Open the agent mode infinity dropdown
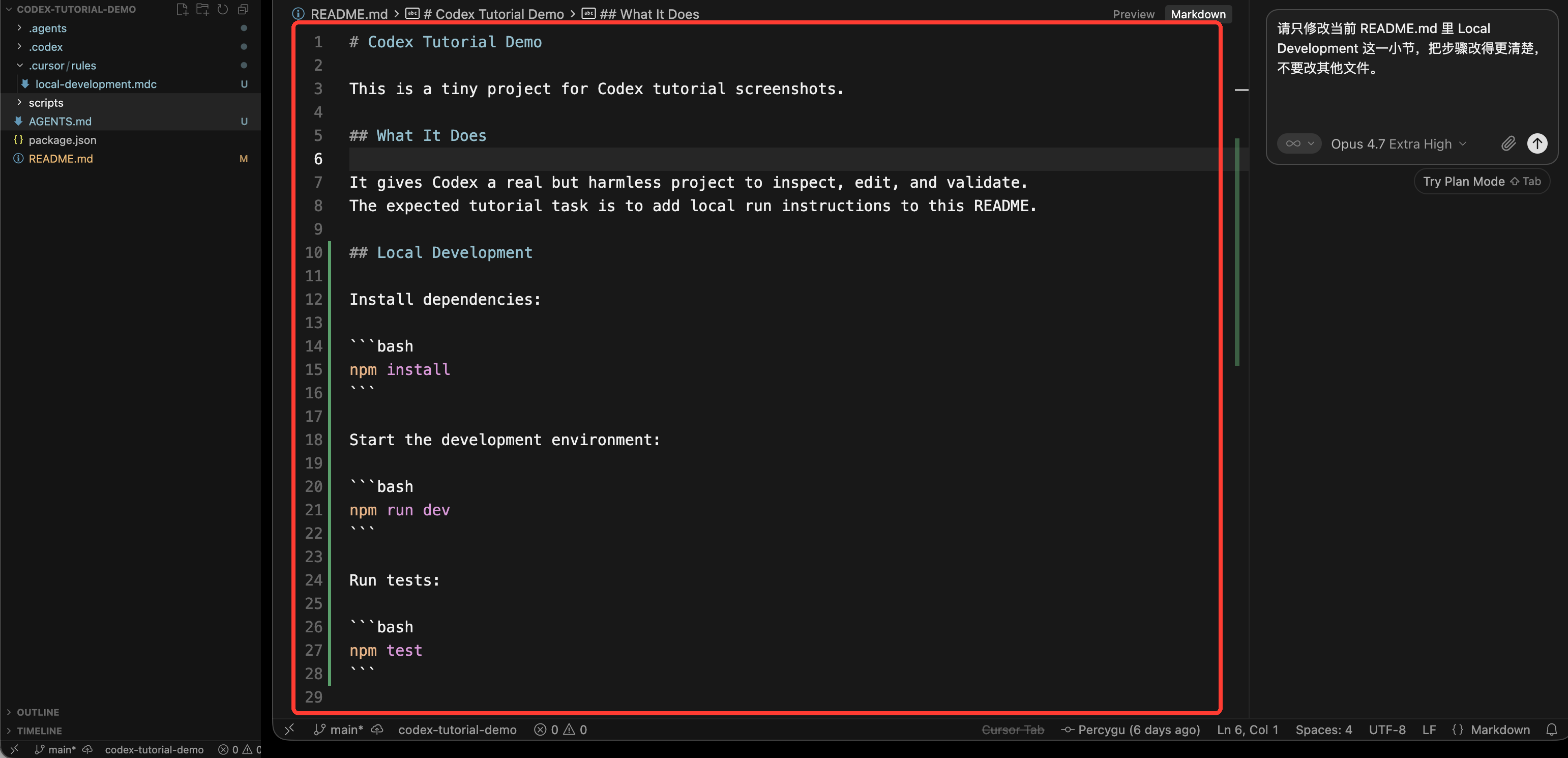1568x758 pixels. (x=1299, y=143)
